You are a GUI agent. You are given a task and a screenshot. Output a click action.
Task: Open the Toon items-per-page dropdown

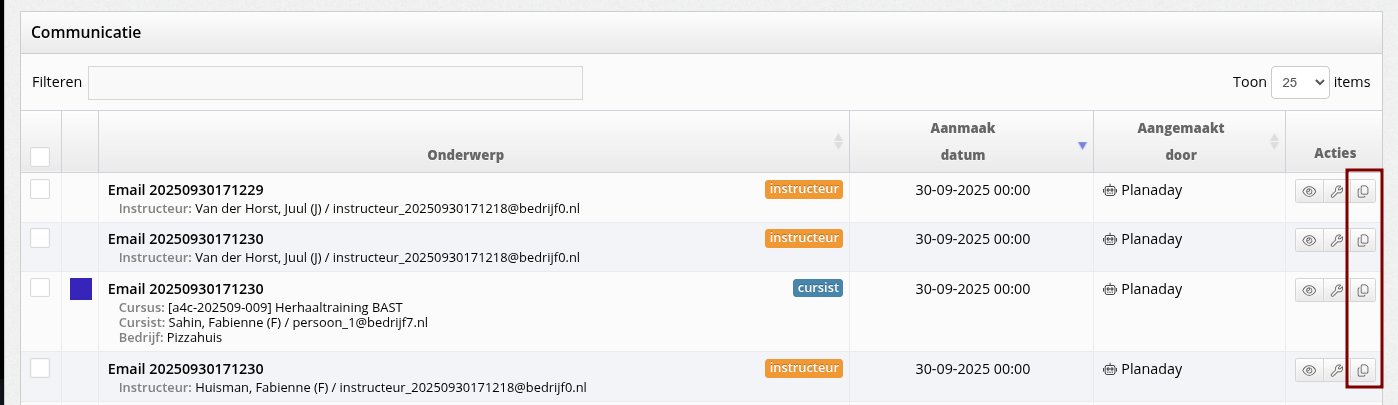[x=1299, y=83]
